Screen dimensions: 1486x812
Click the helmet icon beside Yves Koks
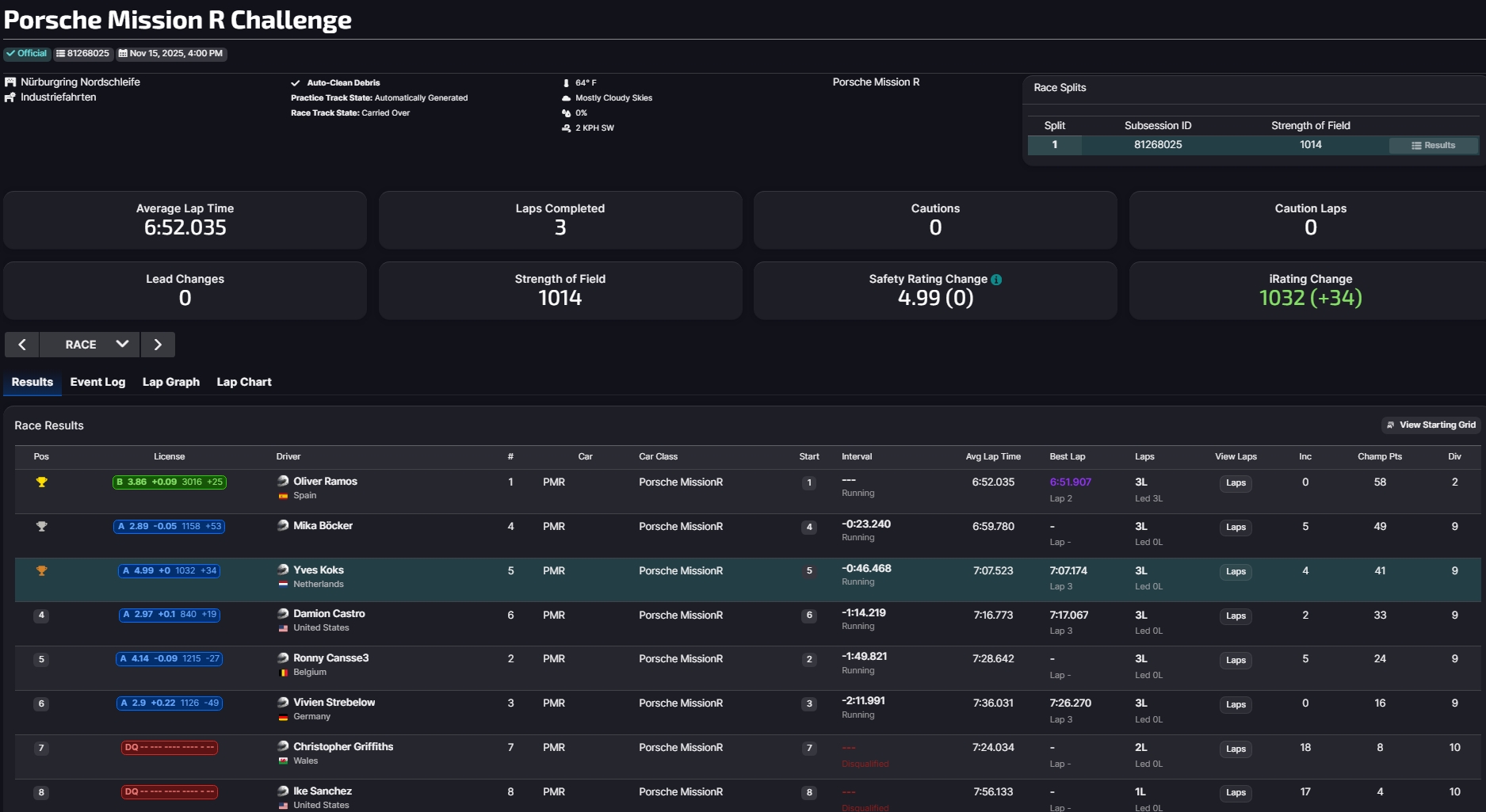pyautogui.click(x=282, y=569)
